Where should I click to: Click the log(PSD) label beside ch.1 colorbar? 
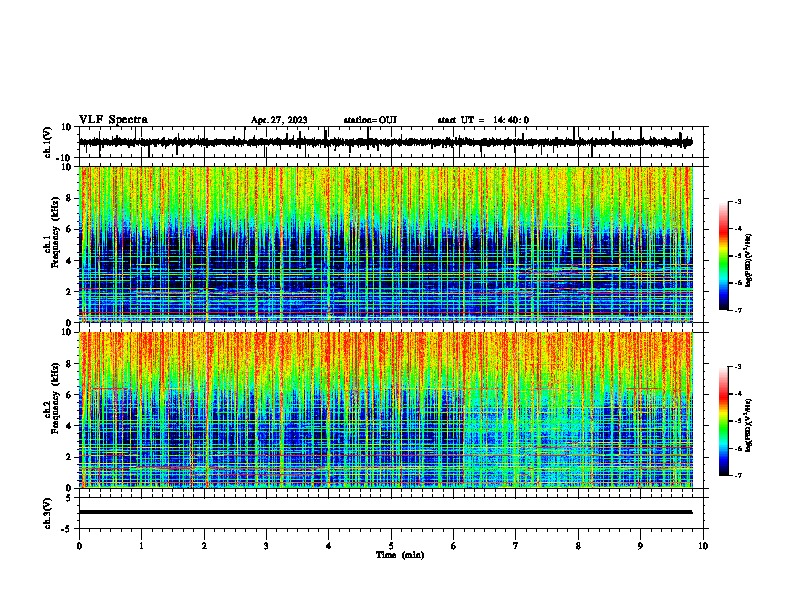749,261
